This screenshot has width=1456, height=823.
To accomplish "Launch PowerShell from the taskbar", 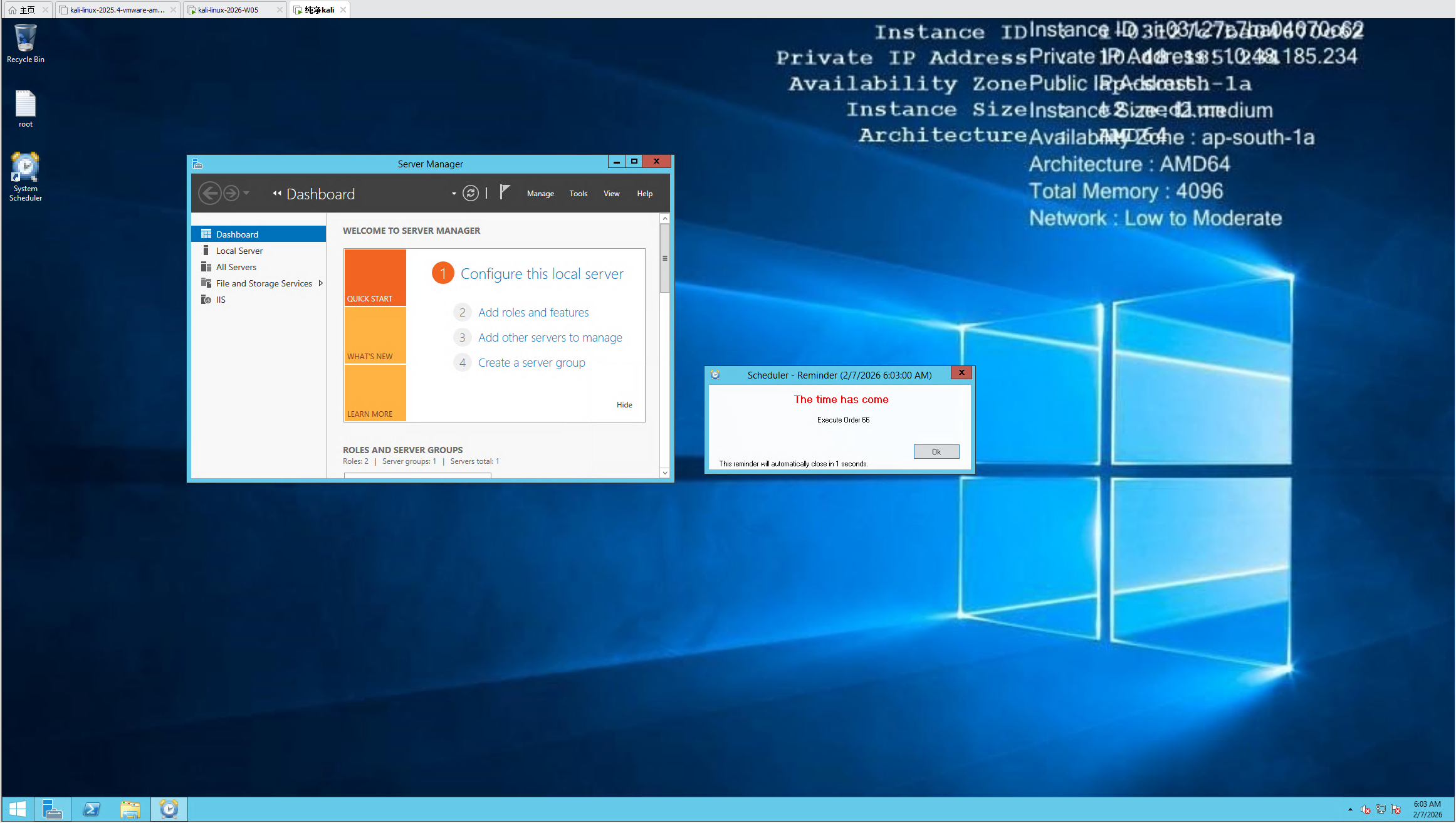I will (x=92, y=809).
